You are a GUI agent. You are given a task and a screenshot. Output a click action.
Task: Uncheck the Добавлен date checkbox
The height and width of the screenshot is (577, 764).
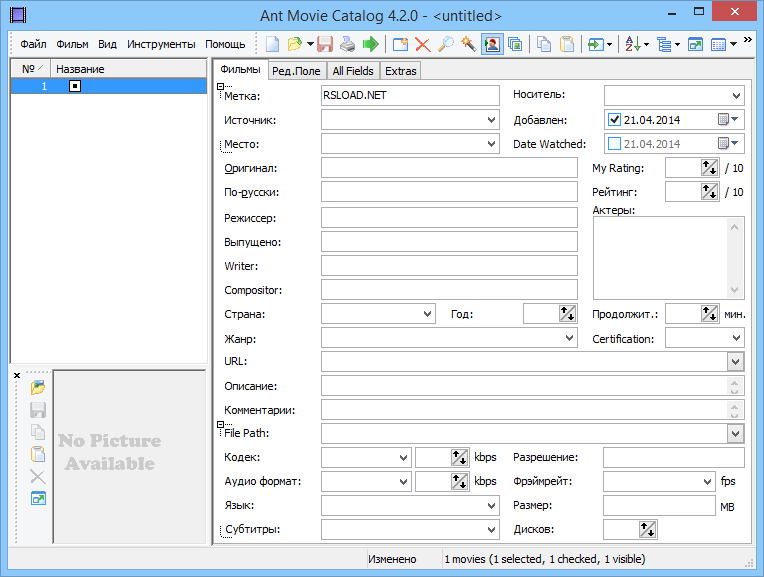point(614,119)
